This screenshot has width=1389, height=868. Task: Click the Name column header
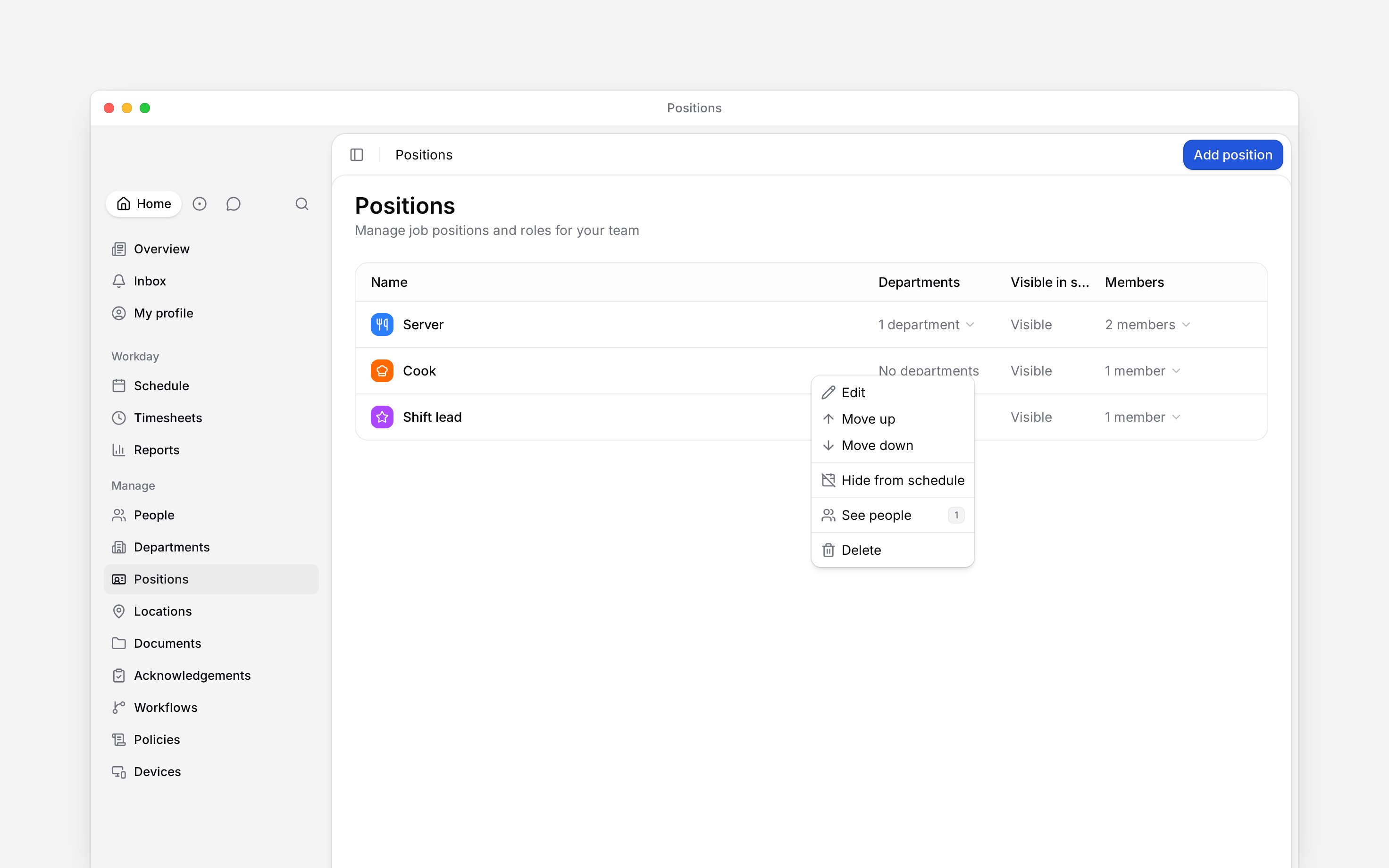click(x=389, y=283)
